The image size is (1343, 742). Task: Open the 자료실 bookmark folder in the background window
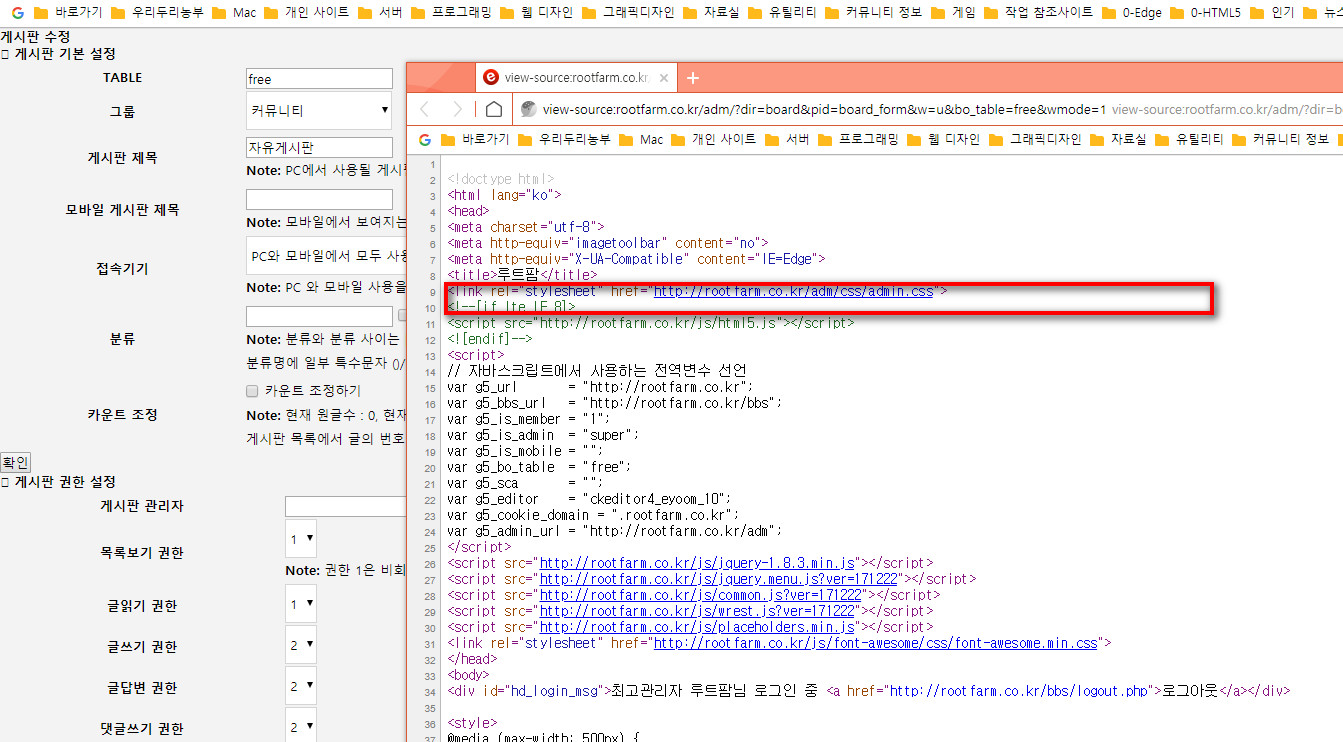click(x=709, y=13)
